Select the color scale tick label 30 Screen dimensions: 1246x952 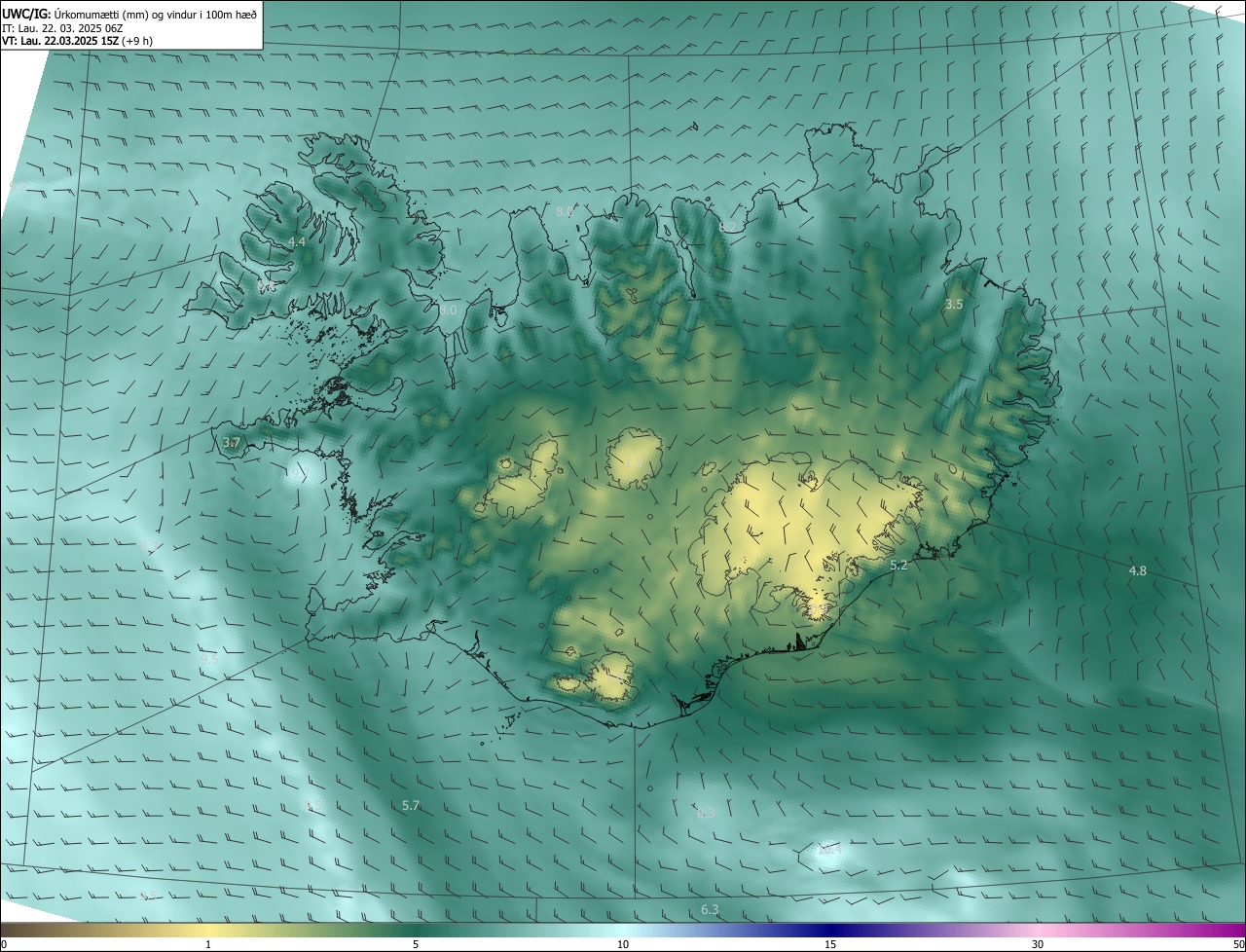tap(1038, 944)
